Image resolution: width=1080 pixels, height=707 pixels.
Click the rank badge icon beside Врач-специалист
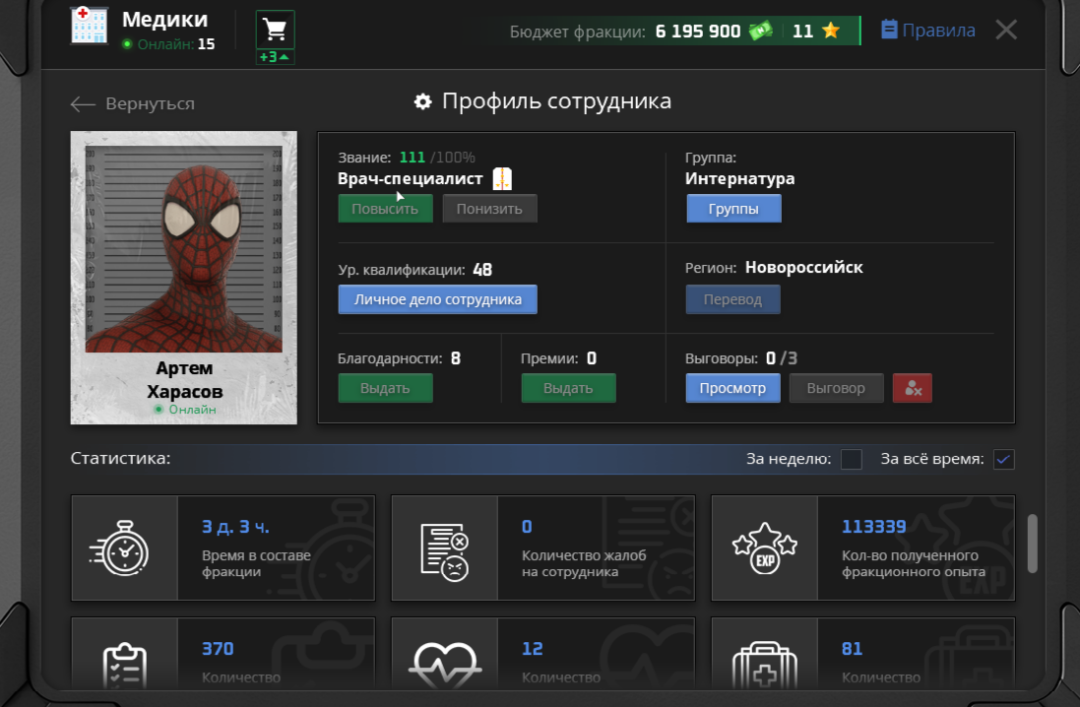point(502,178)
